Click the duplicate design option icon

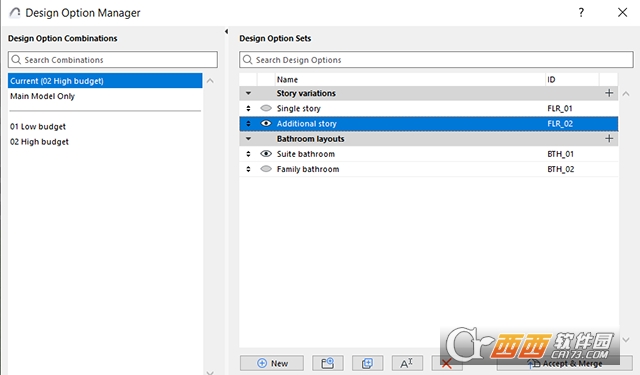click(x=367, y=363)
